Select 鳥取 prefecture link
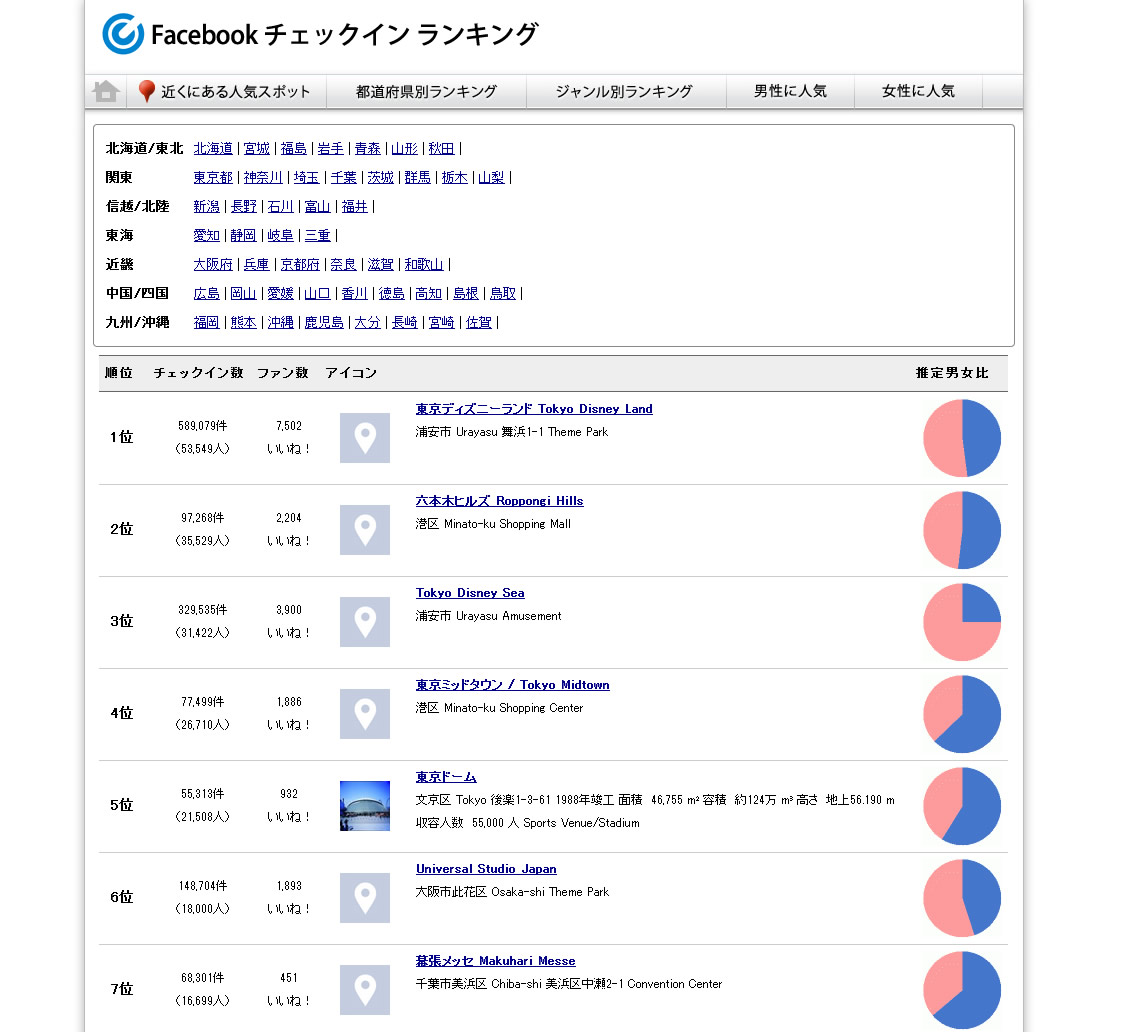The height and width of the screenshot is (1032, 1121). [x=503, y=293]
